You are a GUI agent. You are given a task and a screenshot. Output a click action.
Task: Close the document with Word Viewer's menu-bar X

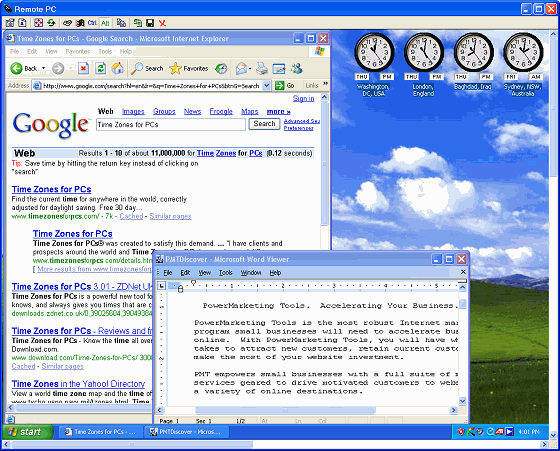point(463,272)
